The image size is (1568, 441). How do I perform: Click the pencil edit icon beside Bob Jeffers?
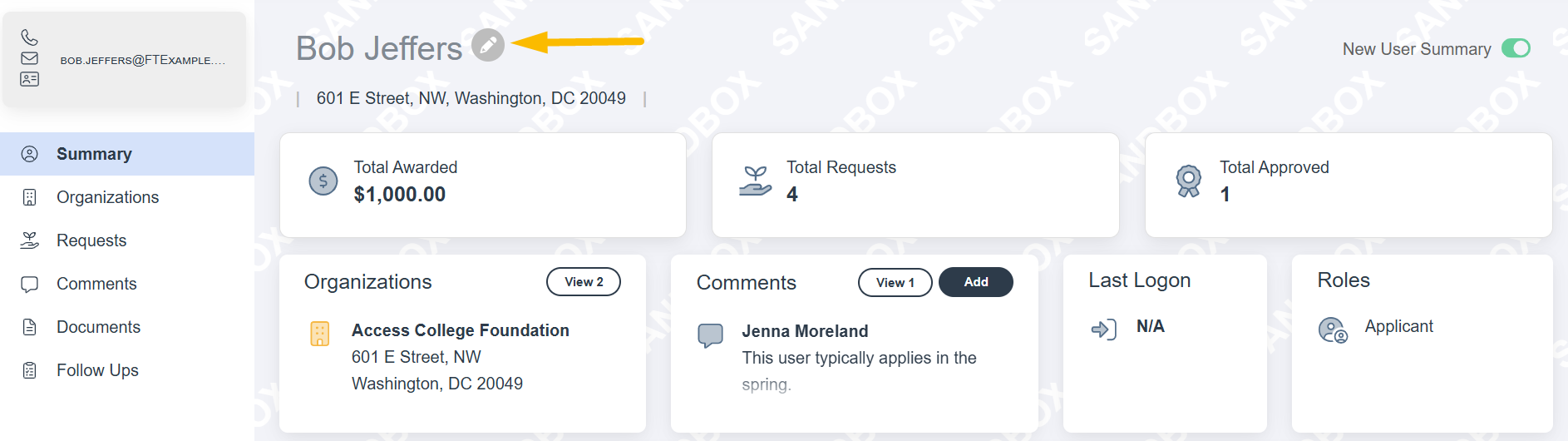[488, 45]
